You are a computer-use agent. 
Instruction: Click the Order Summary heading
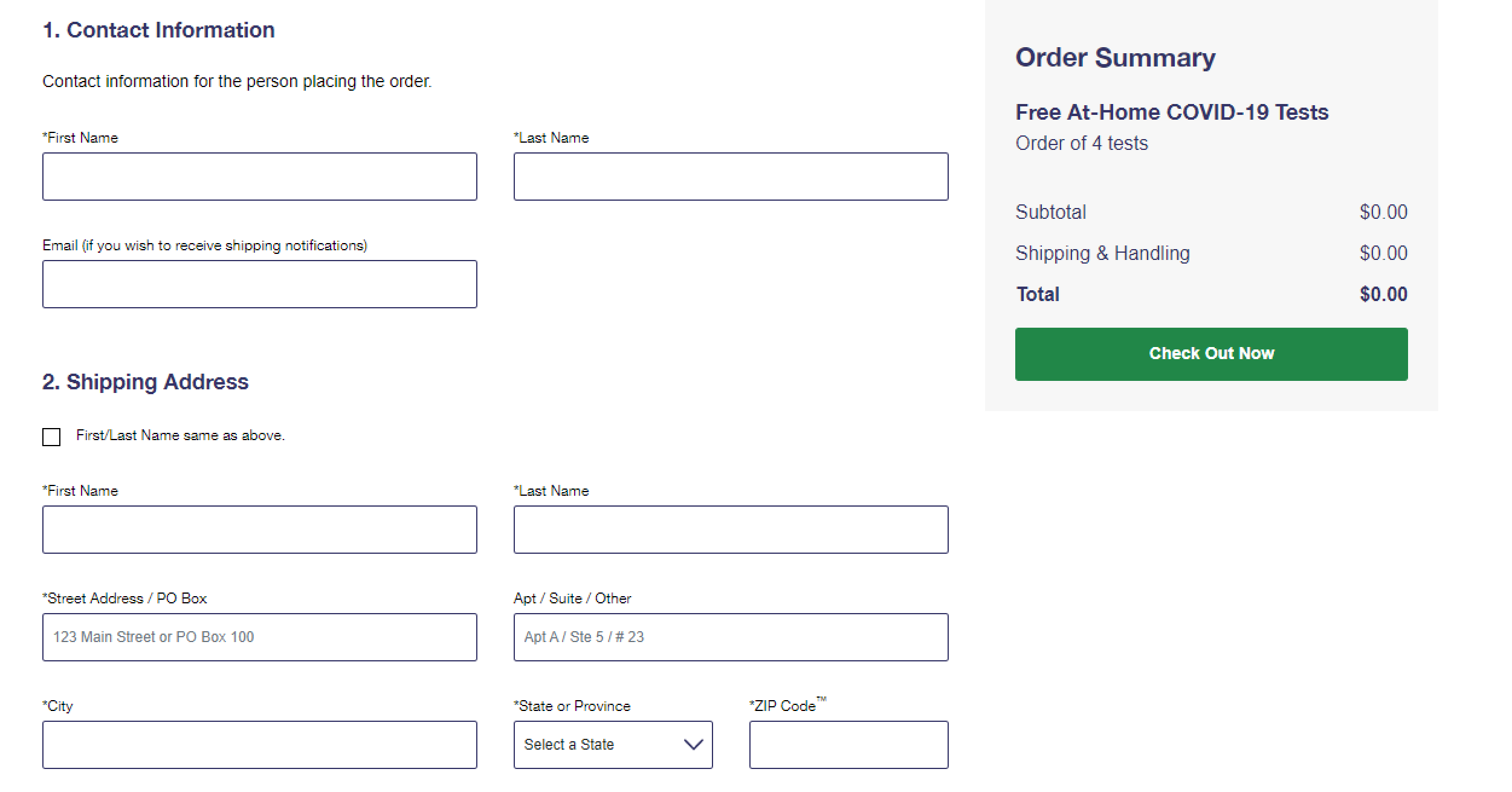(x=1116, y=57)
